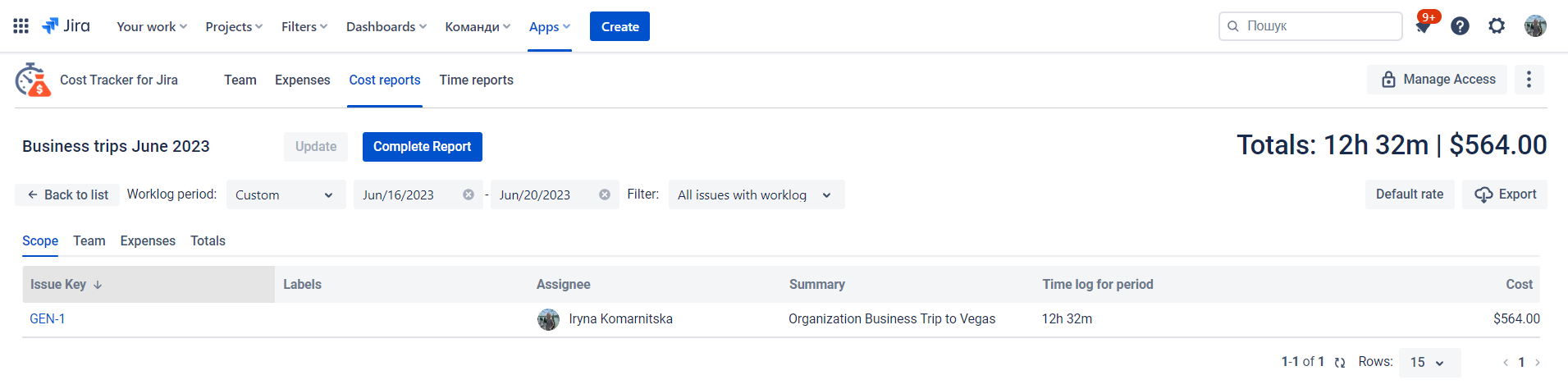Clear the Jun/16/2023 start date
The image size is (1568, 389).
click(x=469, y=194)
